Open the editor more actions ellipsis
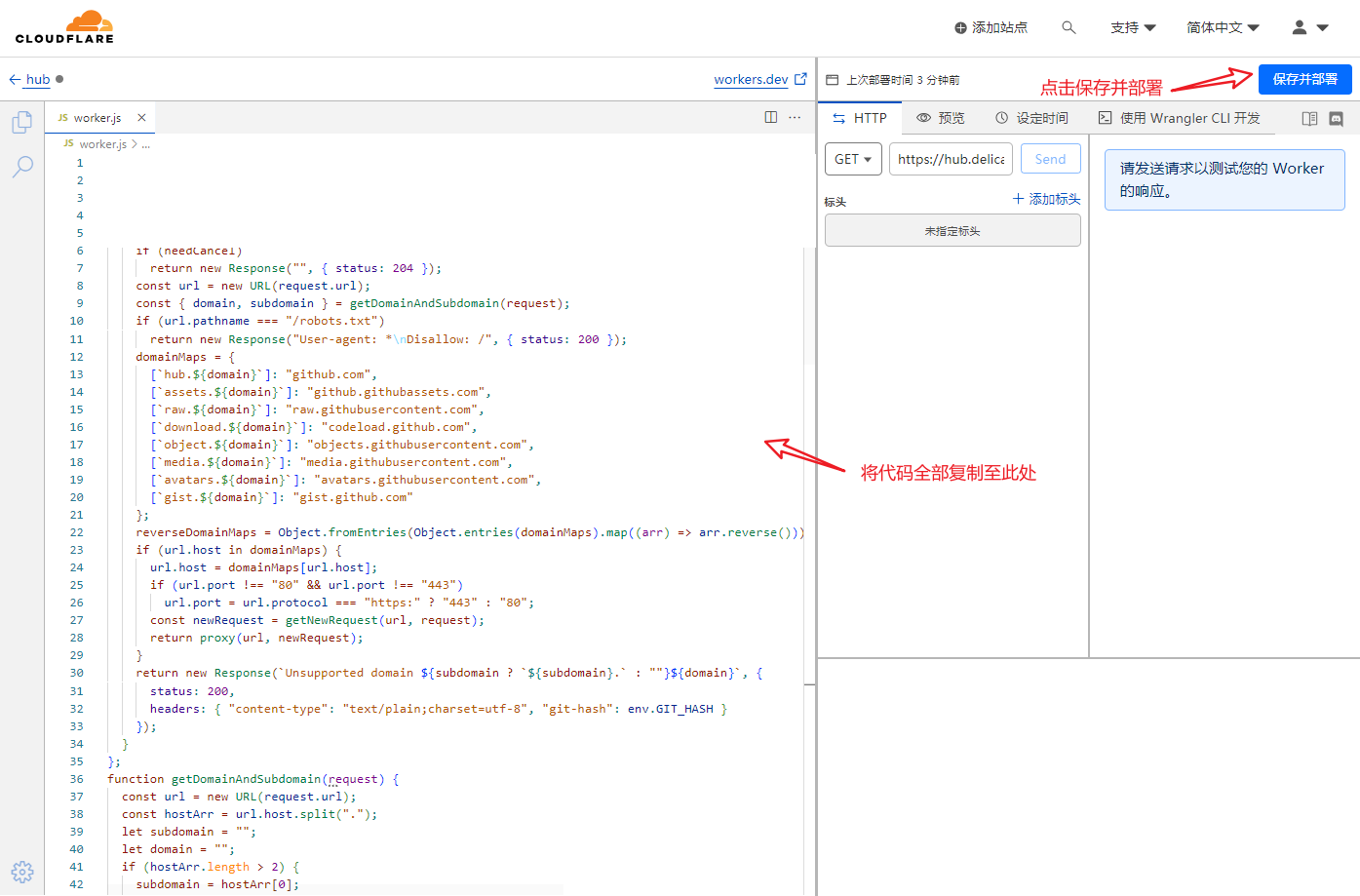The image size is (1360, 896). pyautogui.click(x=795, y=117)
